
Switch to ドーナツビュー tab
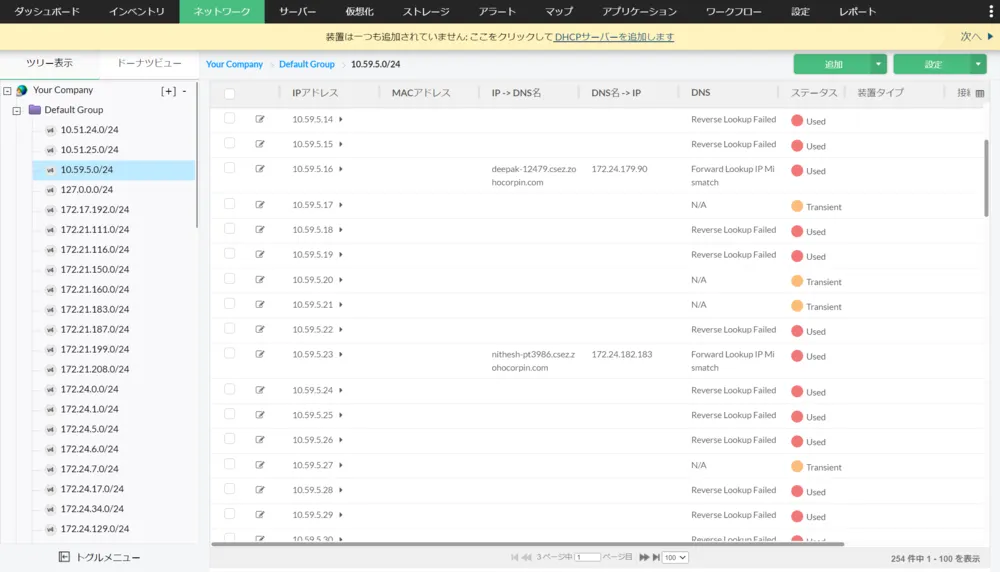click(149, 62)
